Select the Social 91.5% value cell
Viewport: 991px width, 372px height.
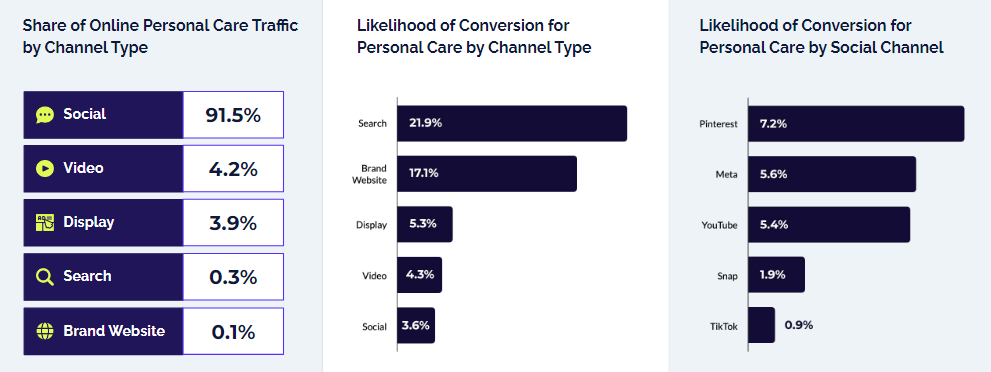pos(233,115)
